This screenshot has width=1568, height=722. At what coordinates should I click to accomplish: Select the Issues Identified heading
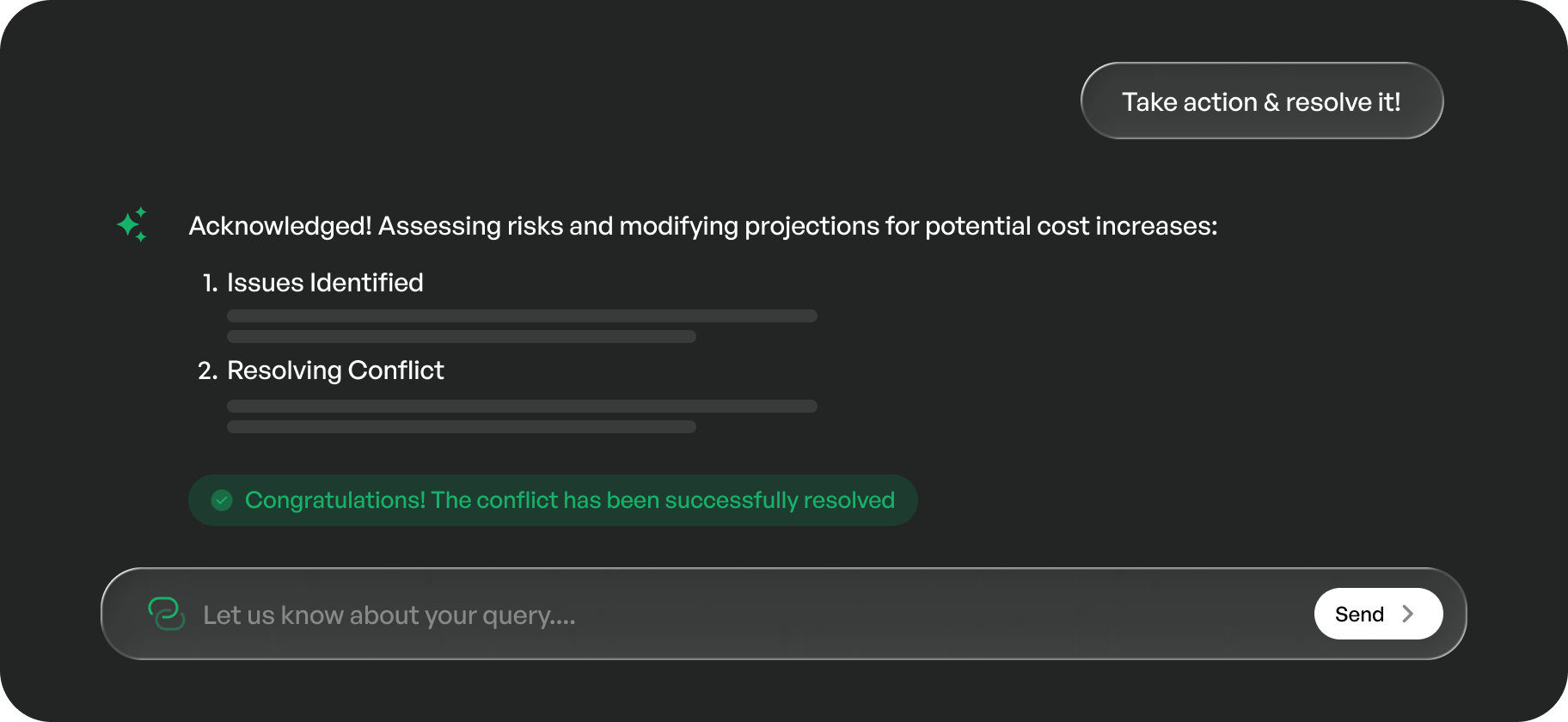325,283
